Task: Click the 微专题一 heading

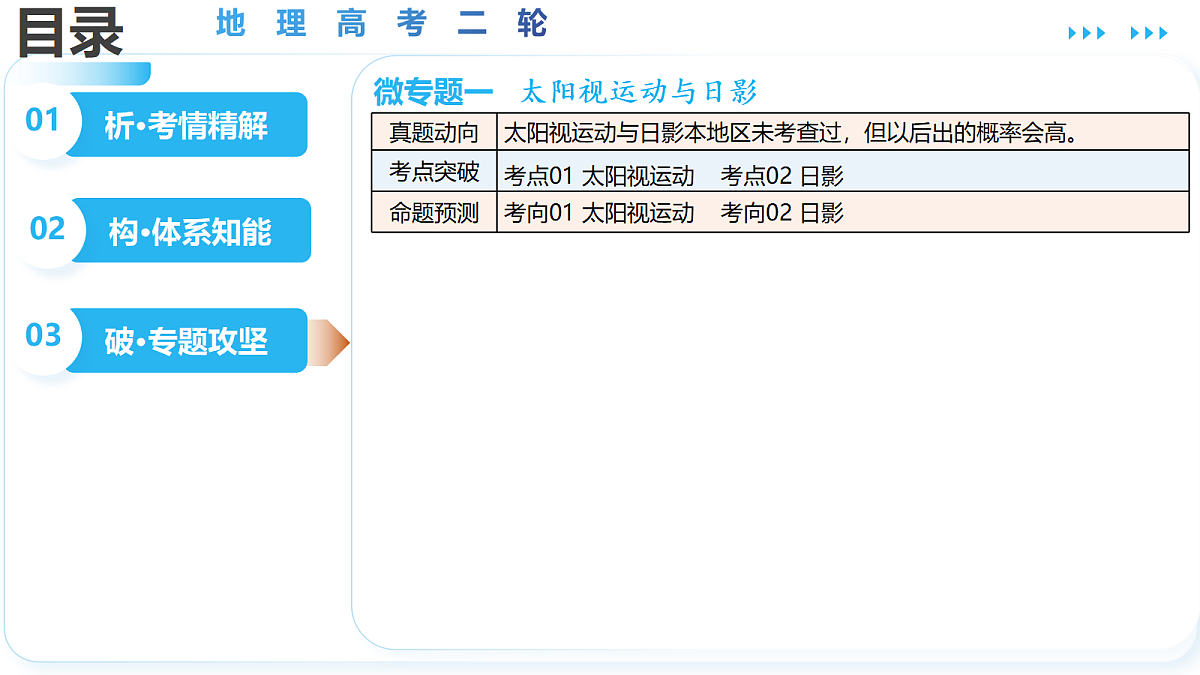Action: coord(433,92)
